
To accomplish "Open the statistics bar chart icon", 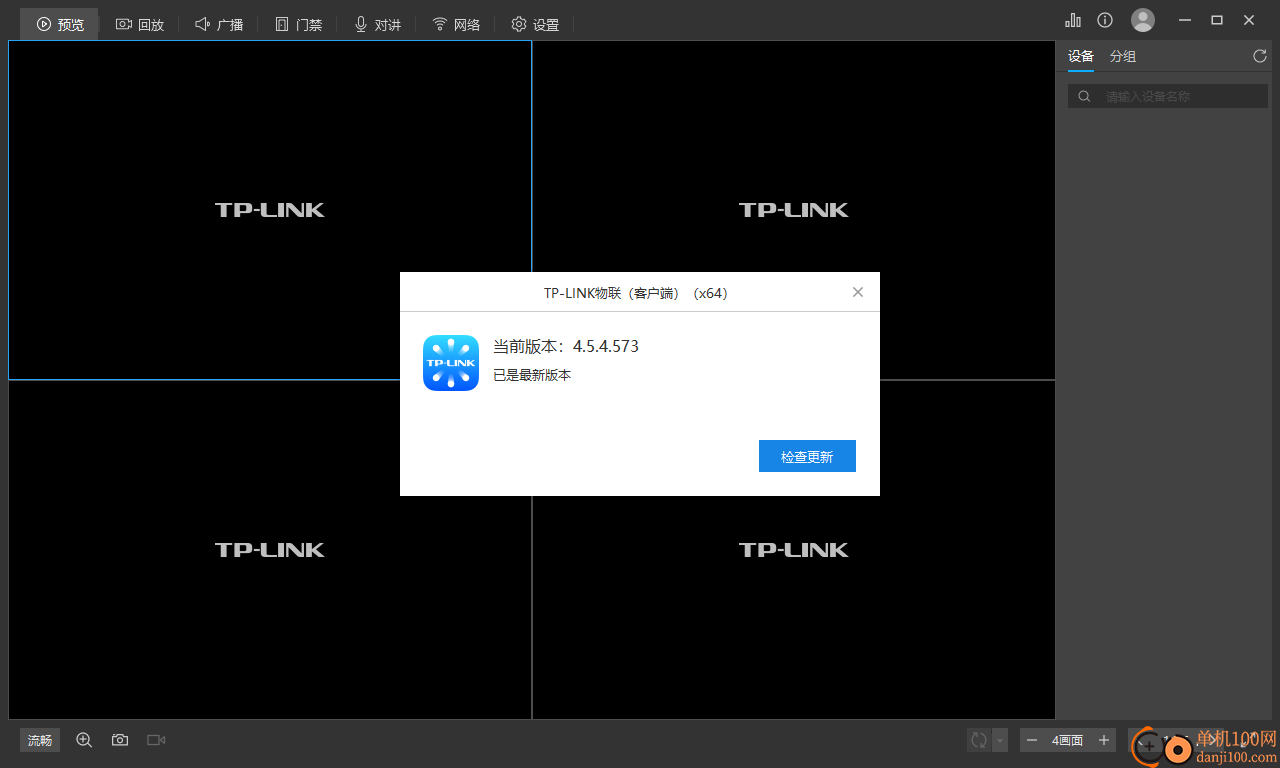I will click(x=1073, y=20).
